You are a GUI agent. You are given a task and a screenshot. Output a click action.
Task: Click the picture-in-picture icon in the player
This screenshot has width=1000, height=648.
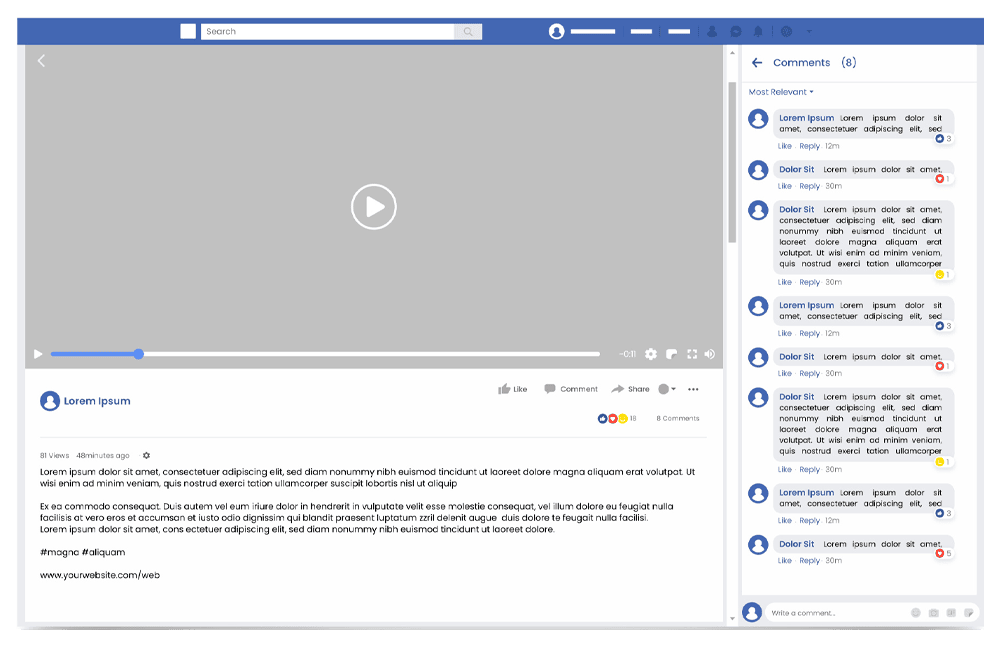point(672,354)
